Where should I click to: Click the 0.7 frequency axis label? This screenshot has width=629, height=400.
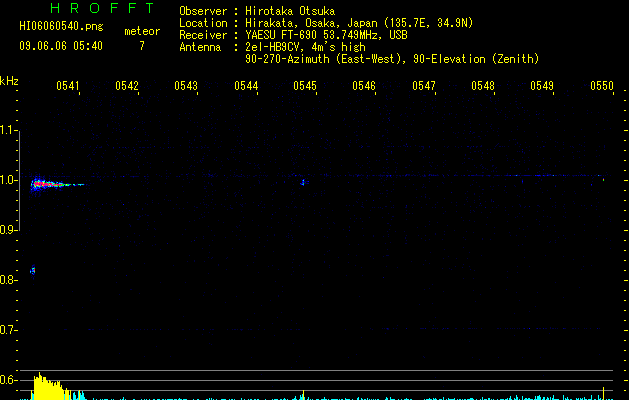[8, 330]
